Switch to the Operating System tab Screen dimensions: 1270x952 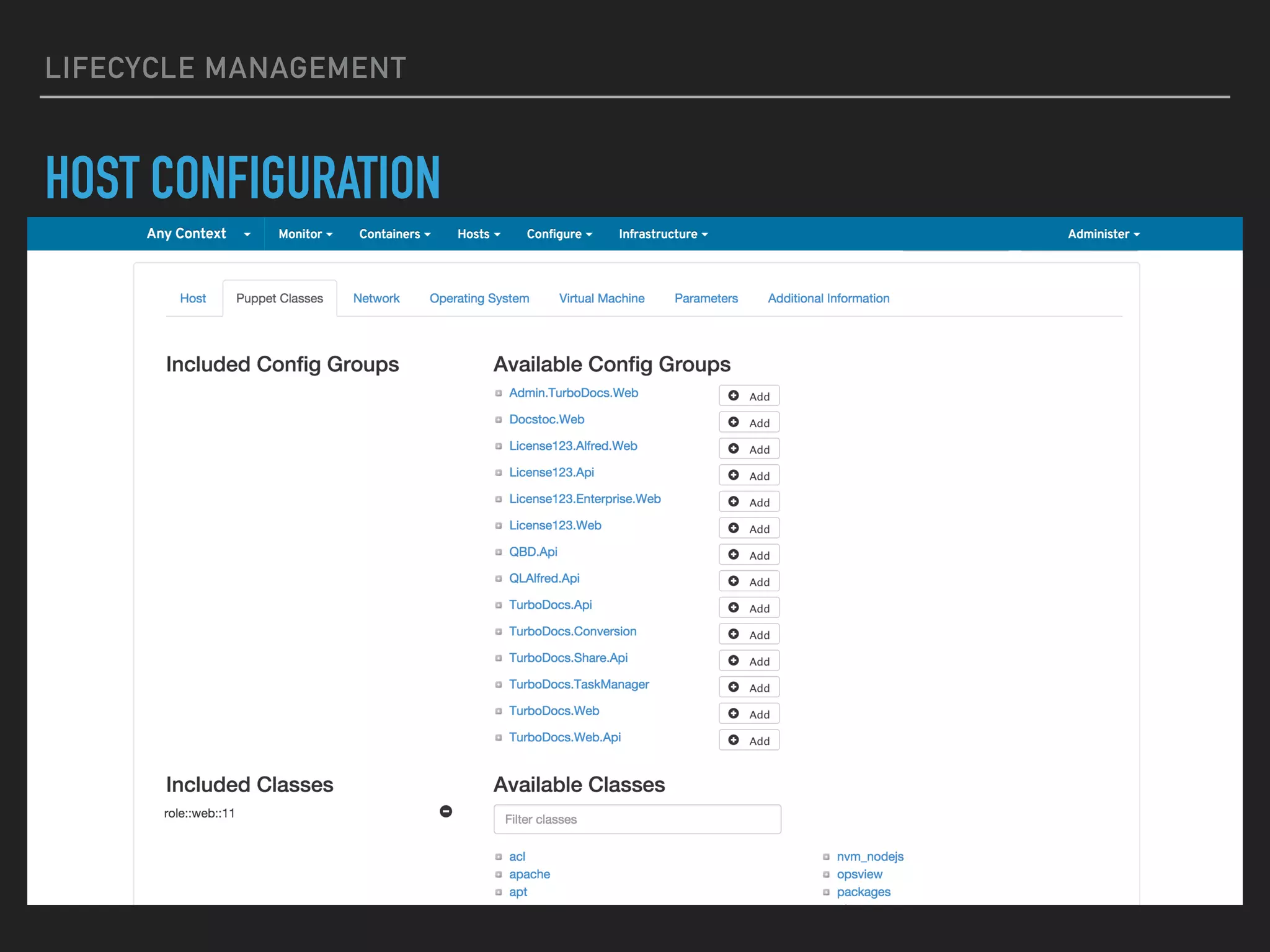coord(479,298)
